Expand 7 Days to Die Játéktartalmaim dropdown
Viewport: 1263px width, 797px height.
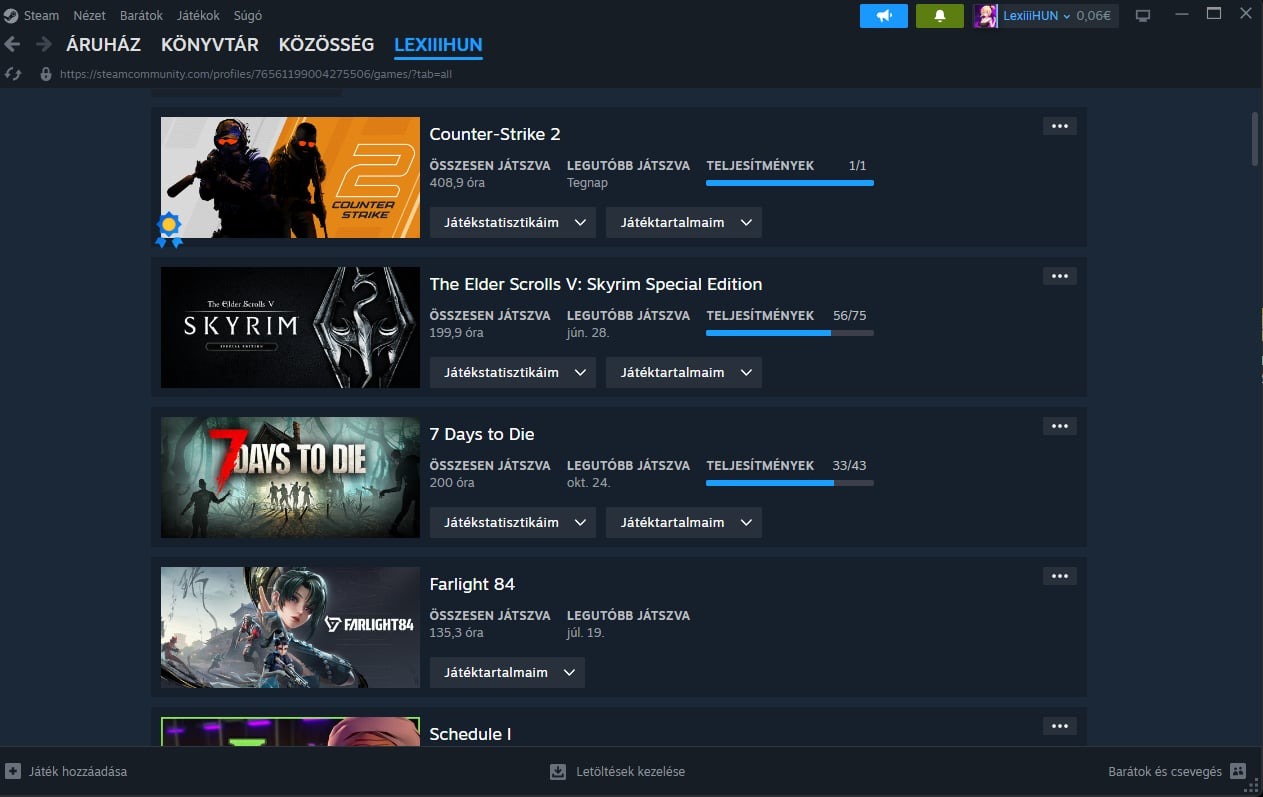684,522
